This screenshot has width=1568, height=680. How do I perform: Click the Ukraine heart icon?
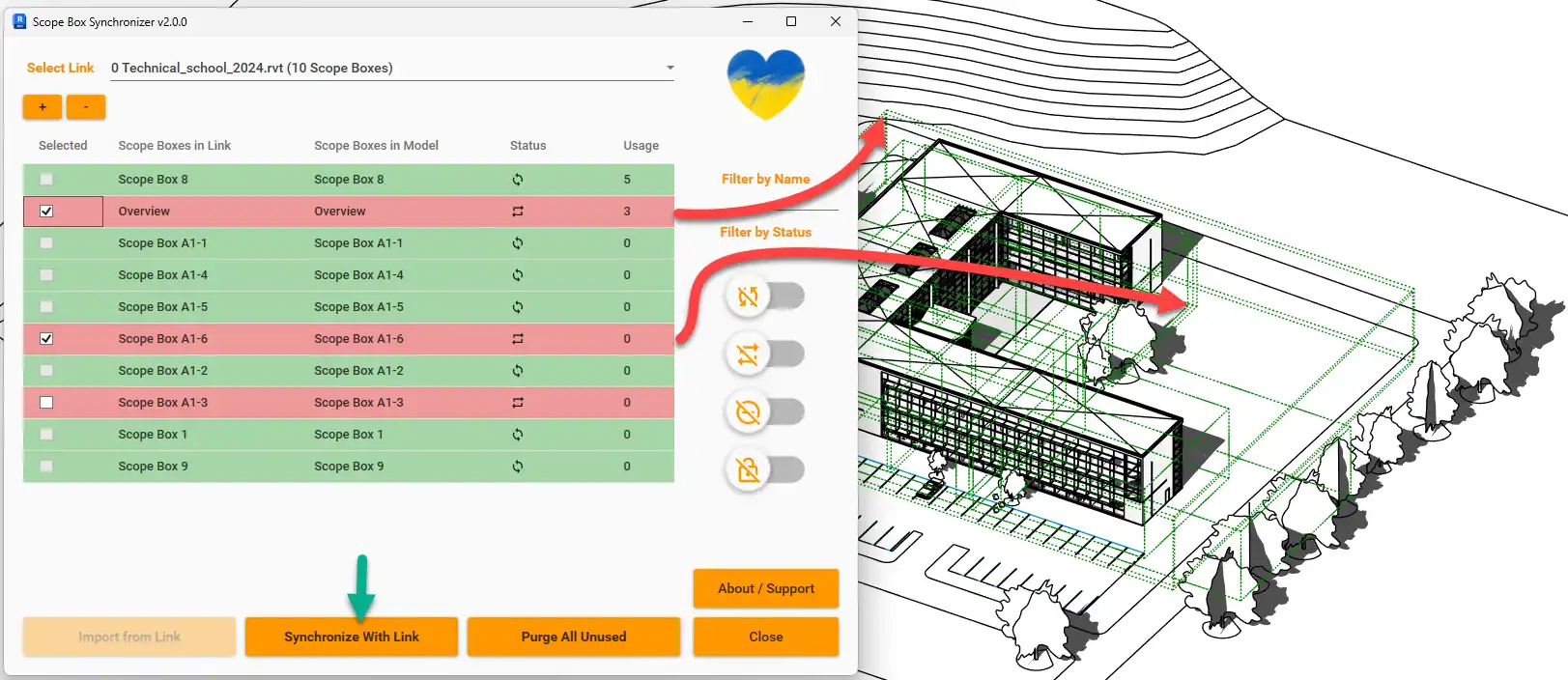pyautogui.click(x=765, y=84)
